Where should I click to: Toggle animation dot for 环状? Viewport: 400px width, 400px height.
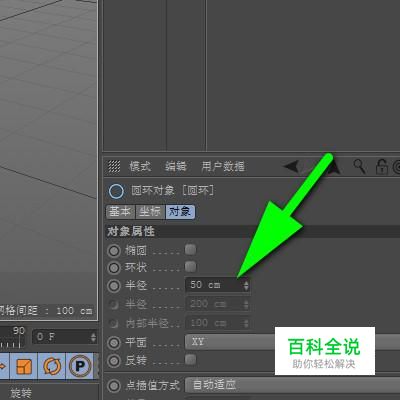click(x=114, y=268)
